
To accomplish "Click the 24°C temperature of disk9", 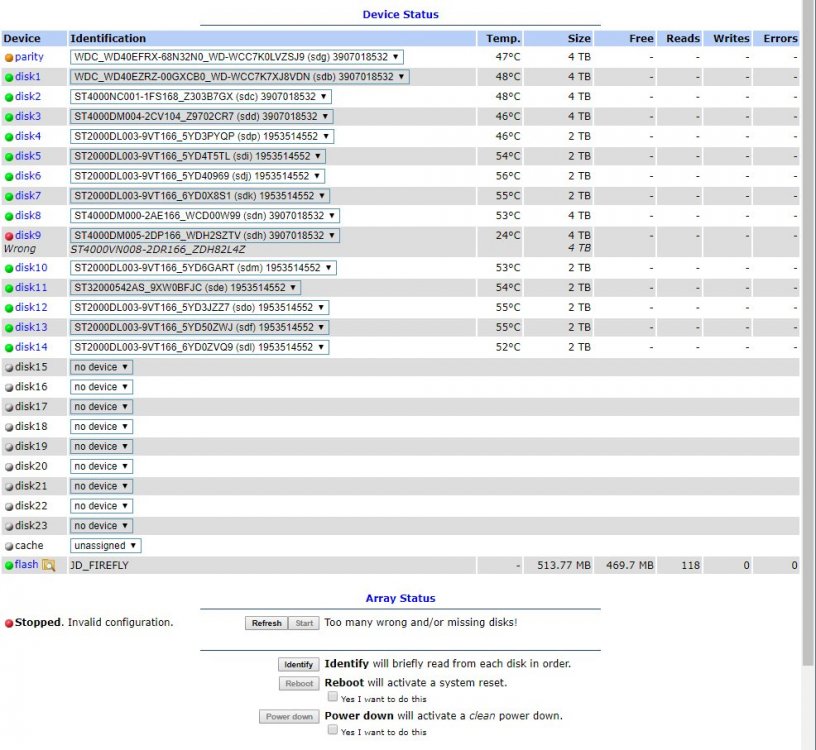I will [x=507, y=235].
